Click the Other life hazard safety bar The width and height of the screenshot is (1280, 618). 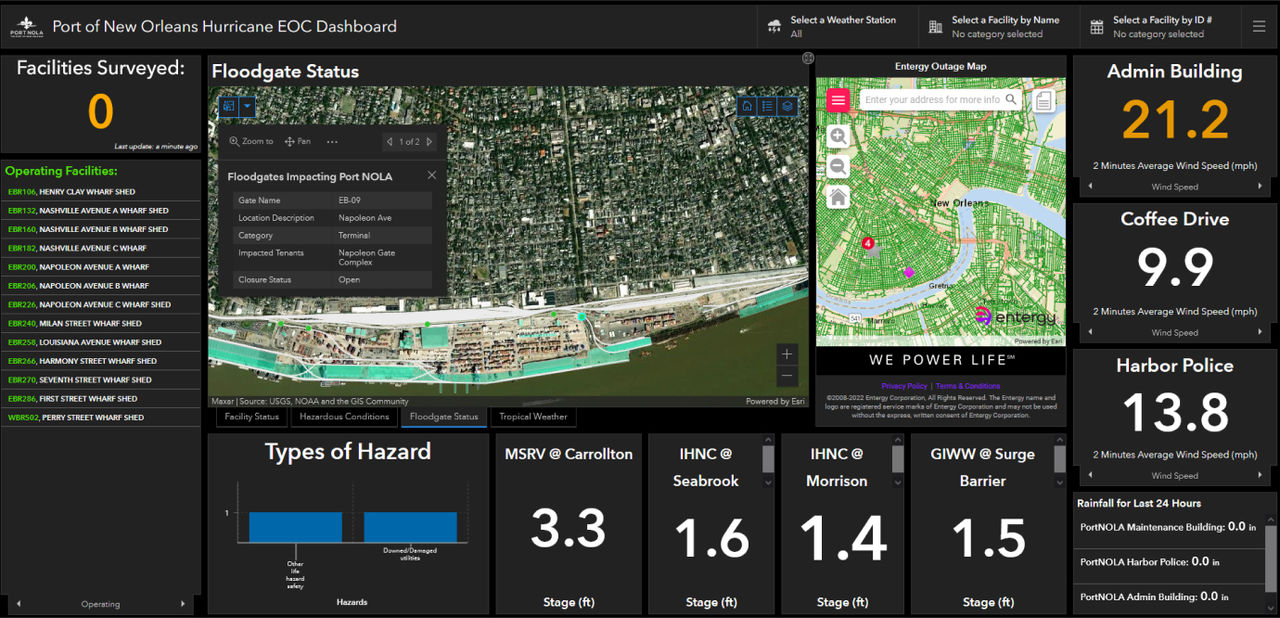295,527
